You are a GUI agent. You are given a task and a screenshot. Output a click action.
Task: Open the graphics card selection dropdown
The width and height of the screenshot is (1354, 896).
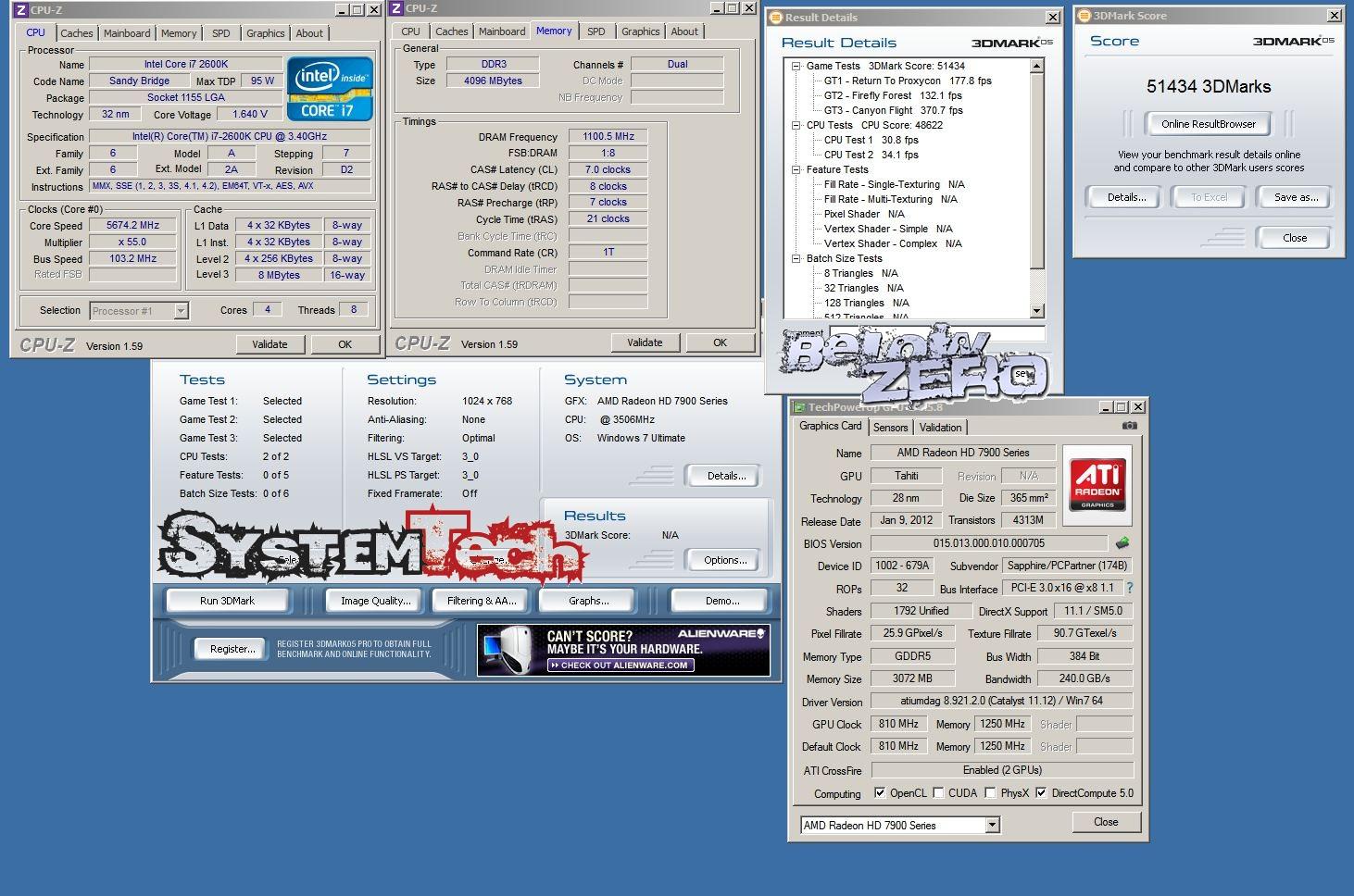click(x=992, y=825)
